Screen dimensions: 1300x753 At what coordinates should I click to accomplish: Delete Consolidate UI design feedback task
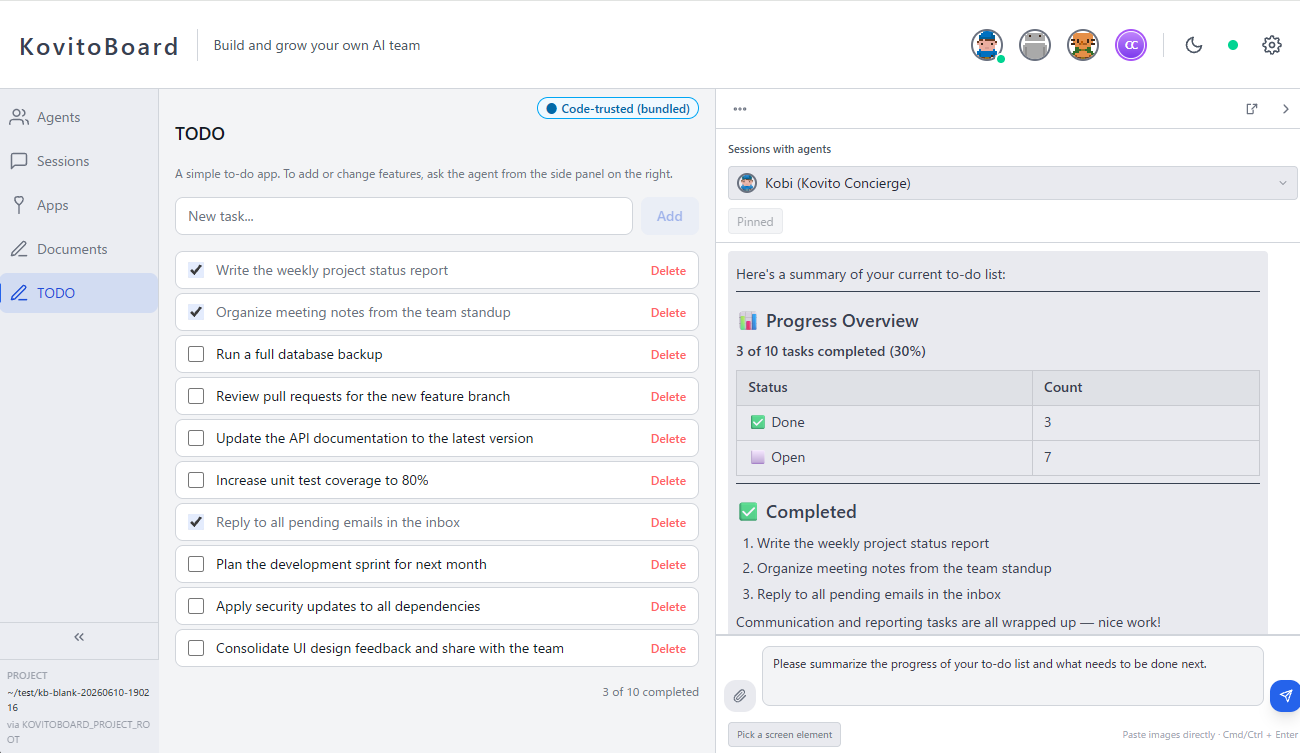click(x=668, y=648)
